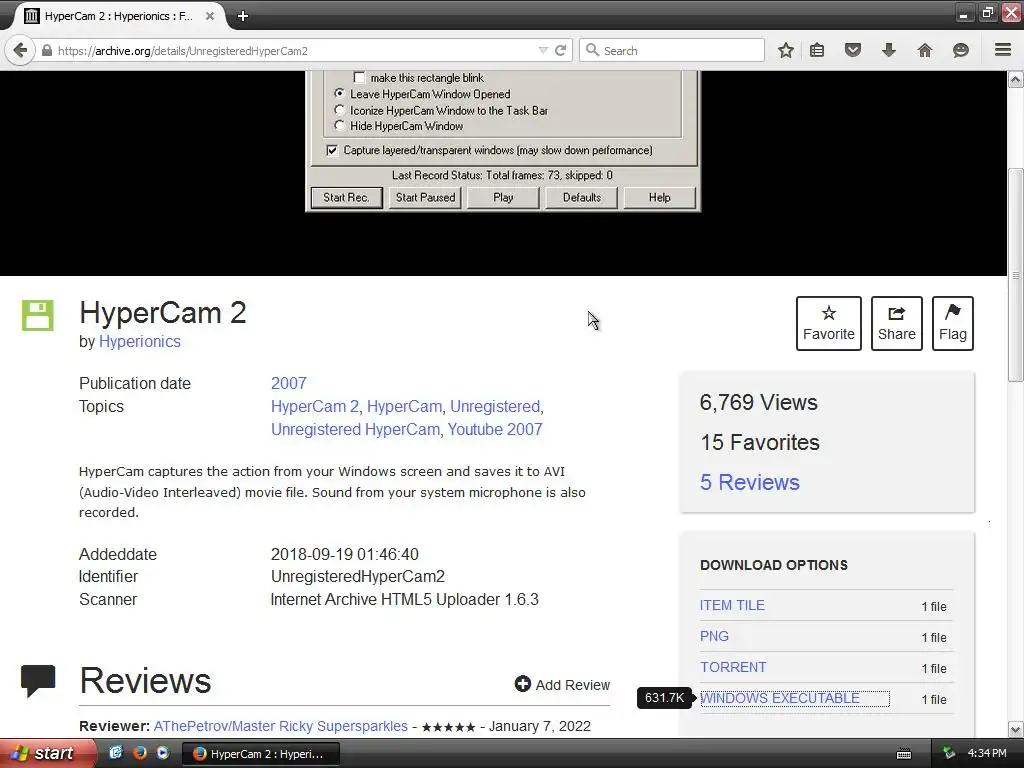Go back with the browser back arrow
Viewport: 1024px width, 768px height.
(x=20, y=50)
